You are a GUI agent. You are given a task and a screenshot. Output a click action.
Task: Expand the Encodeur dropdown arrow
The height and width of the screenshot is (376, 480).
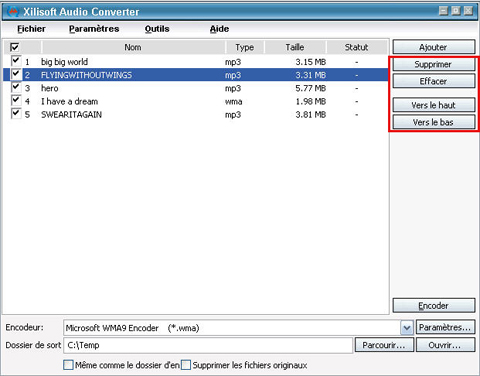[407, 328]
